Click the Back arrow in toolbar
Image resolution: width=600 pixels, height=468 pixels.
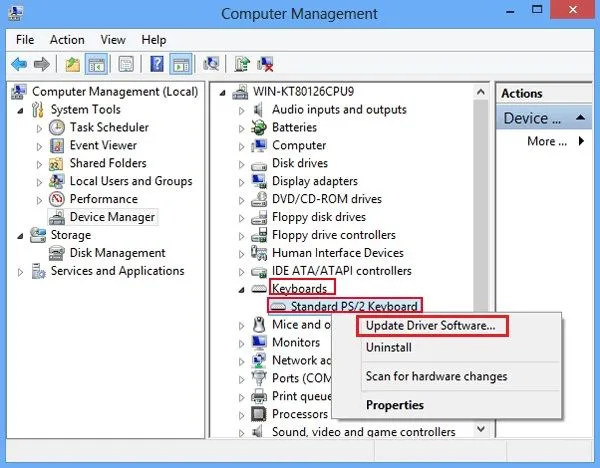pos(18,64)
